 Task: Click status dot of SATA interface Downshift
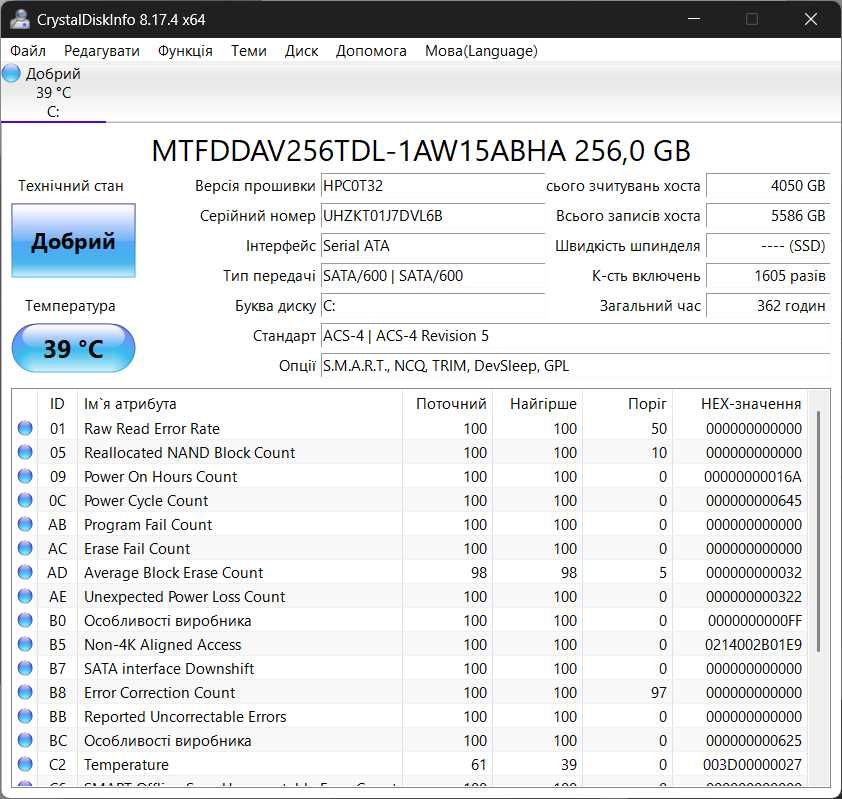(25, 669)
